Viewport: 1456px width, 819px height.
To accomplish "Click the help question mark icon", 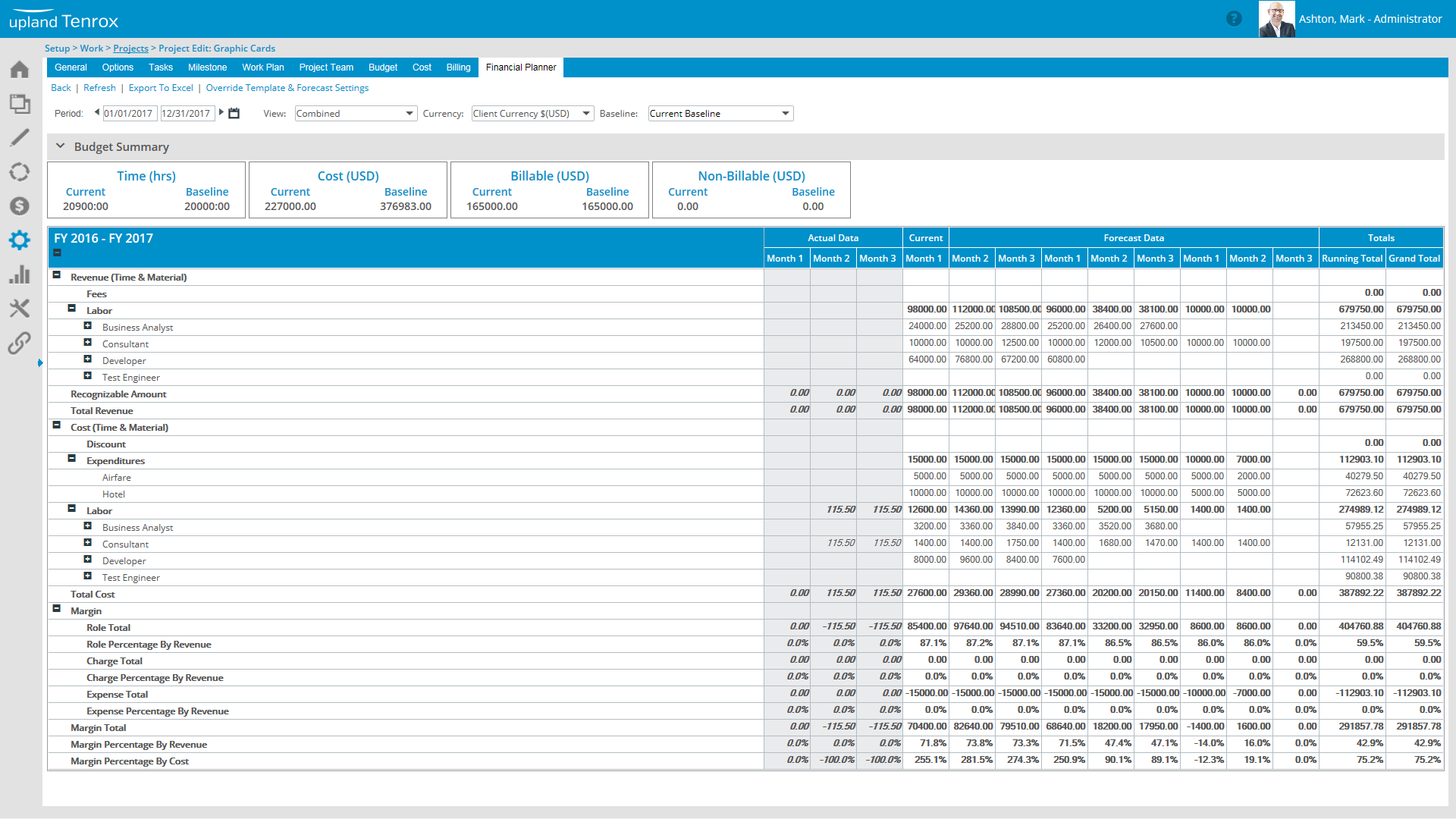I will click(x=1234, y=19).
